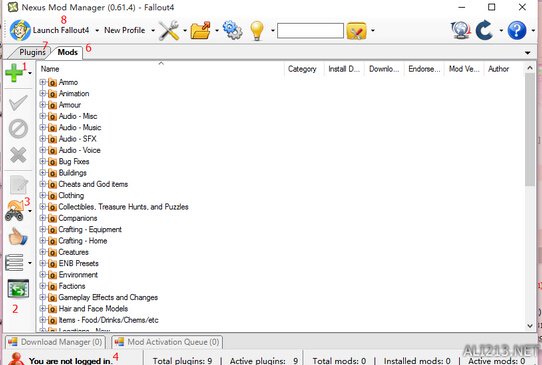Click the game controller with arrow icon

pos(15,211)
